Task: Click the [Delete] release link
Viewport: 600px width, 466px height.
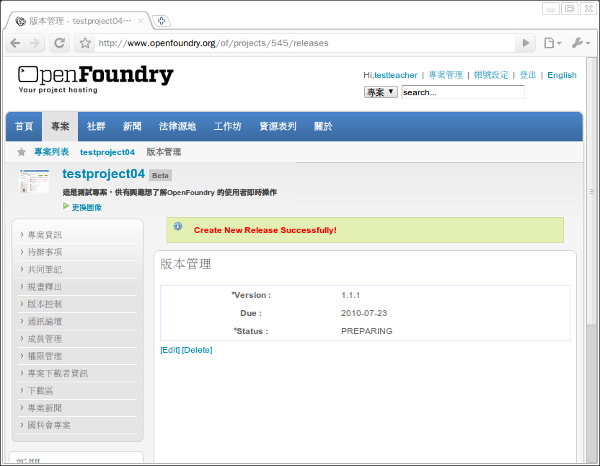Action: point(197,350)
